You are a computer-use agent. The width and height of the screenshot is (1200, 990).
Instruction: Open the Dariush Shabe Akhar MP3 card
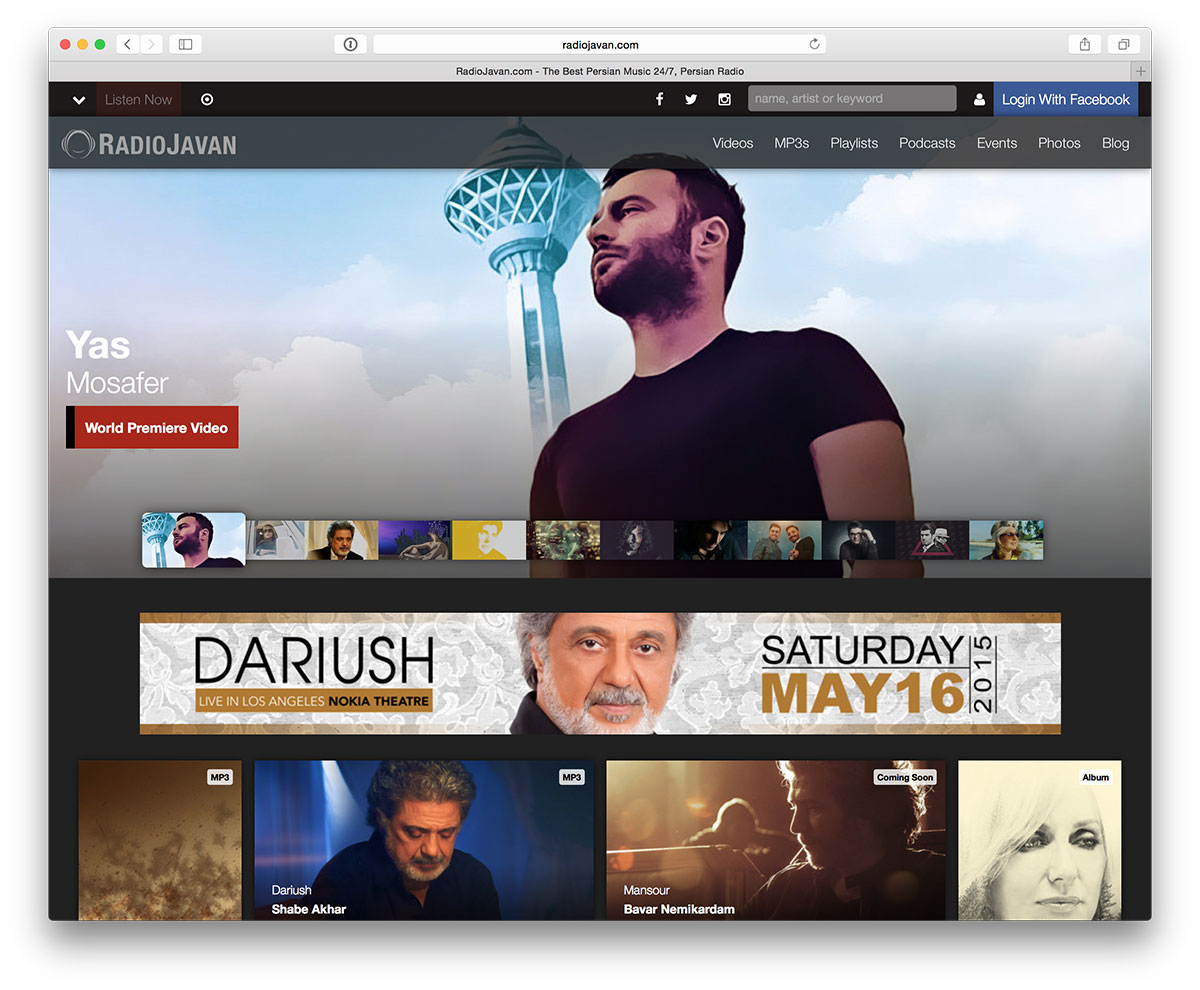424,840
